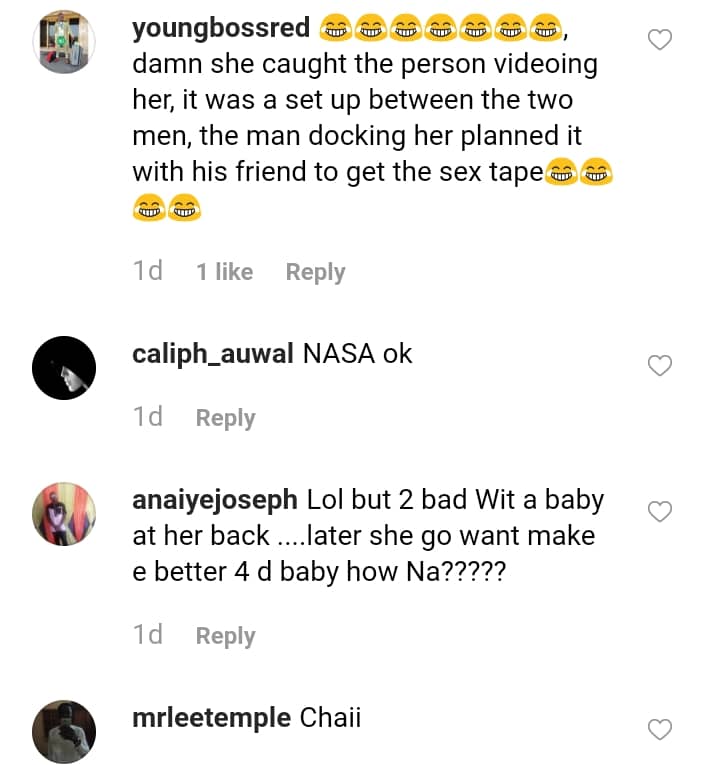Tap the heart beside caliph_auwal's comment
720x765 pixels.
point(660,366)
